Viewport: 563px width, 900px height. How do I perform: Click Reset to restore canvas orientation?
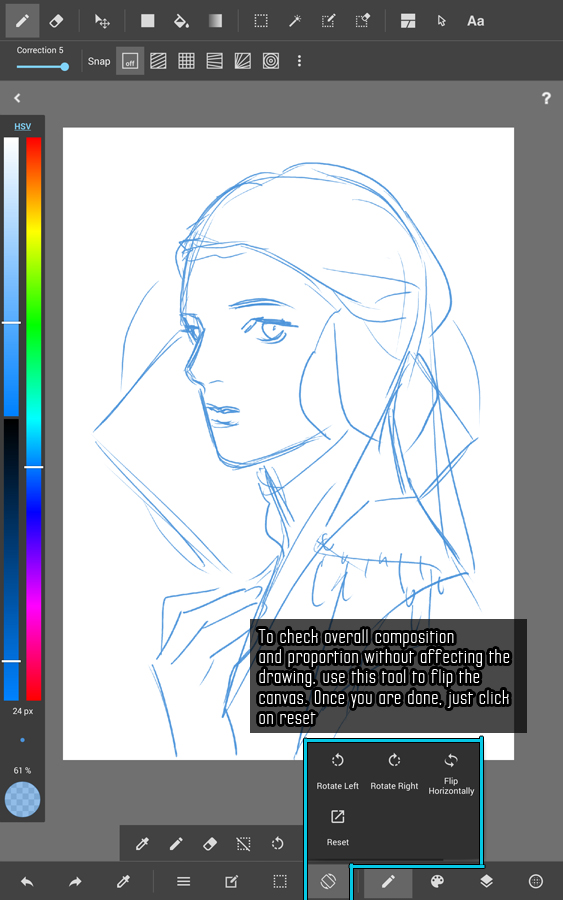click(x=337, y=828)
